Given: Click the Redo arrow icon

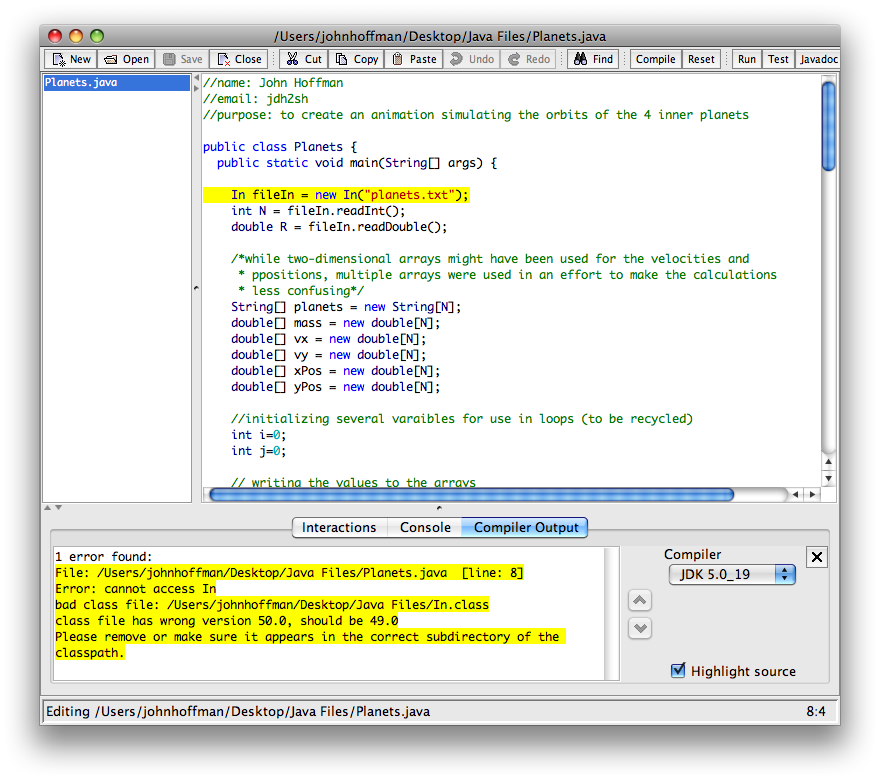Looking at the screenshot, I should click(514, 59).
